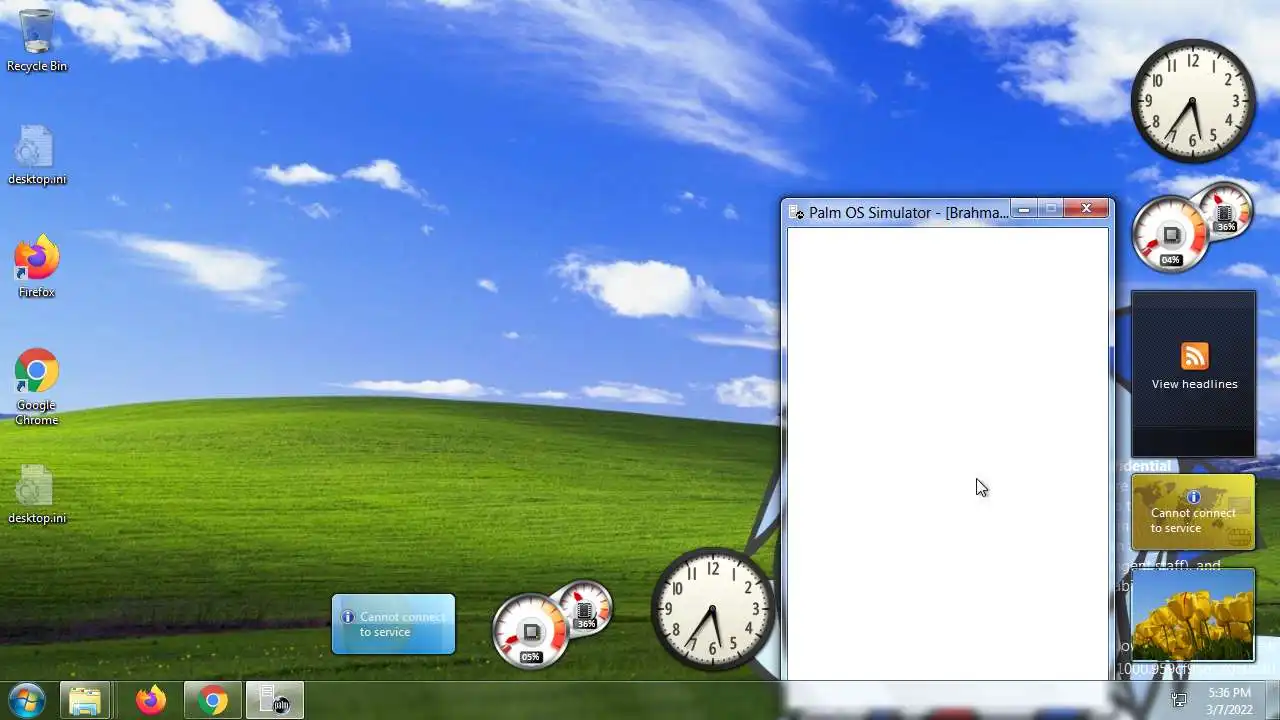Screen dimensions: 1280x720
Task: Click the blue Cannot connect to service gadget
Action: click(x=393, y=625)
